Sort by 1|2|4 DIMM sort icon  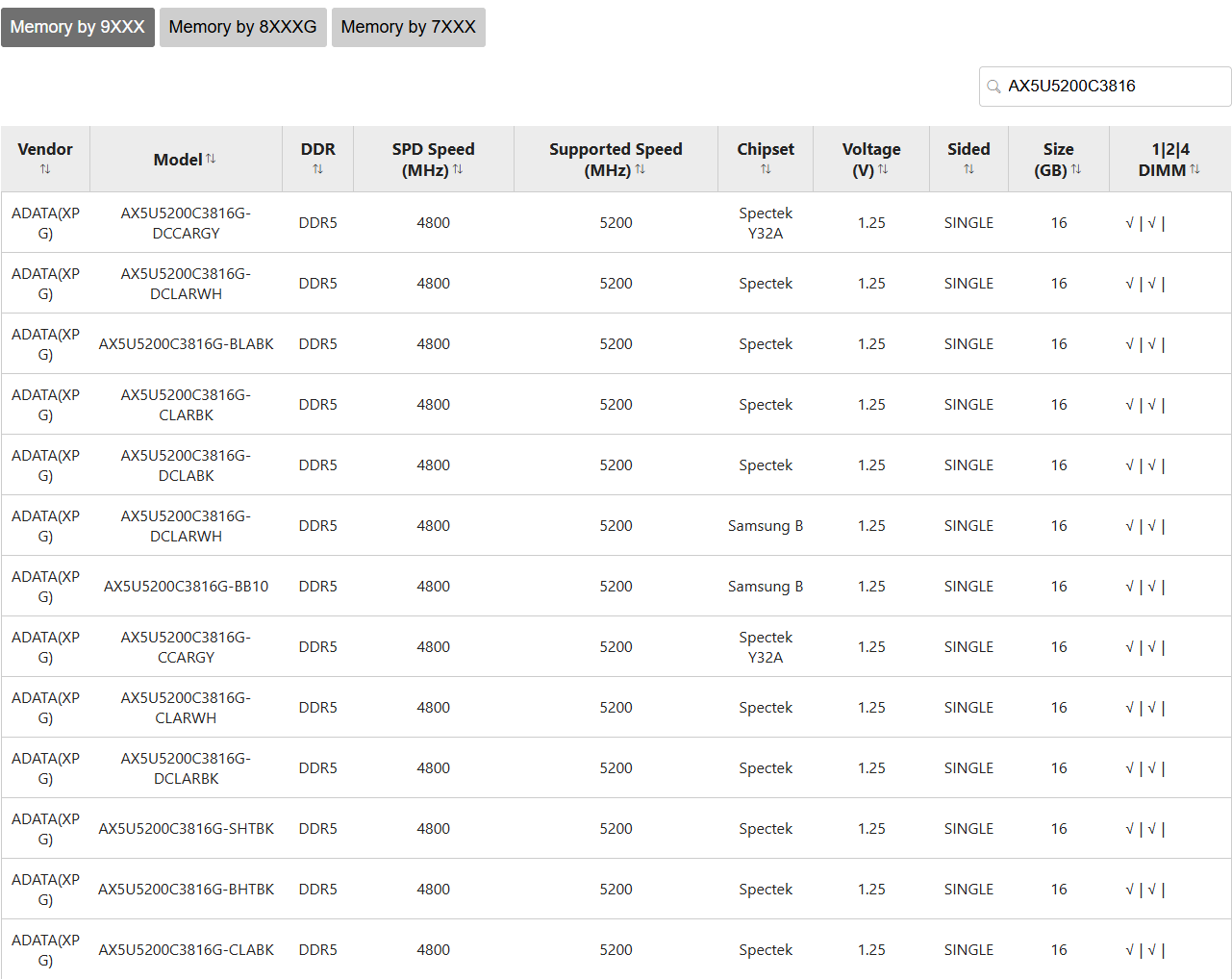[1194, 169]
